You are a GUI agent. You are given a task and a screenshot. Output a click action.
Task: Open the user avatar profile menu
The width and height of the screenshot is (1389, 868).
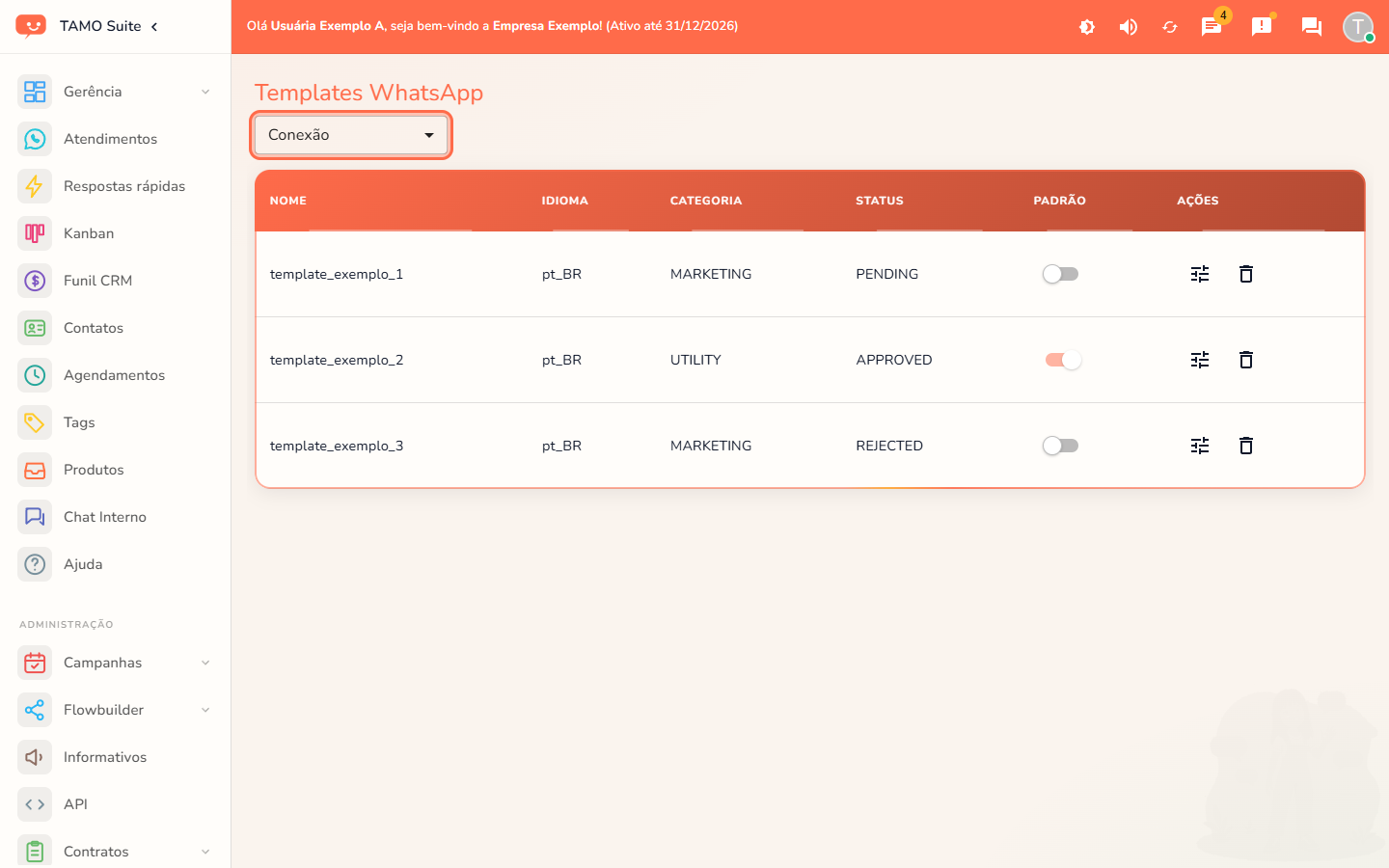tap(1358, 26)
